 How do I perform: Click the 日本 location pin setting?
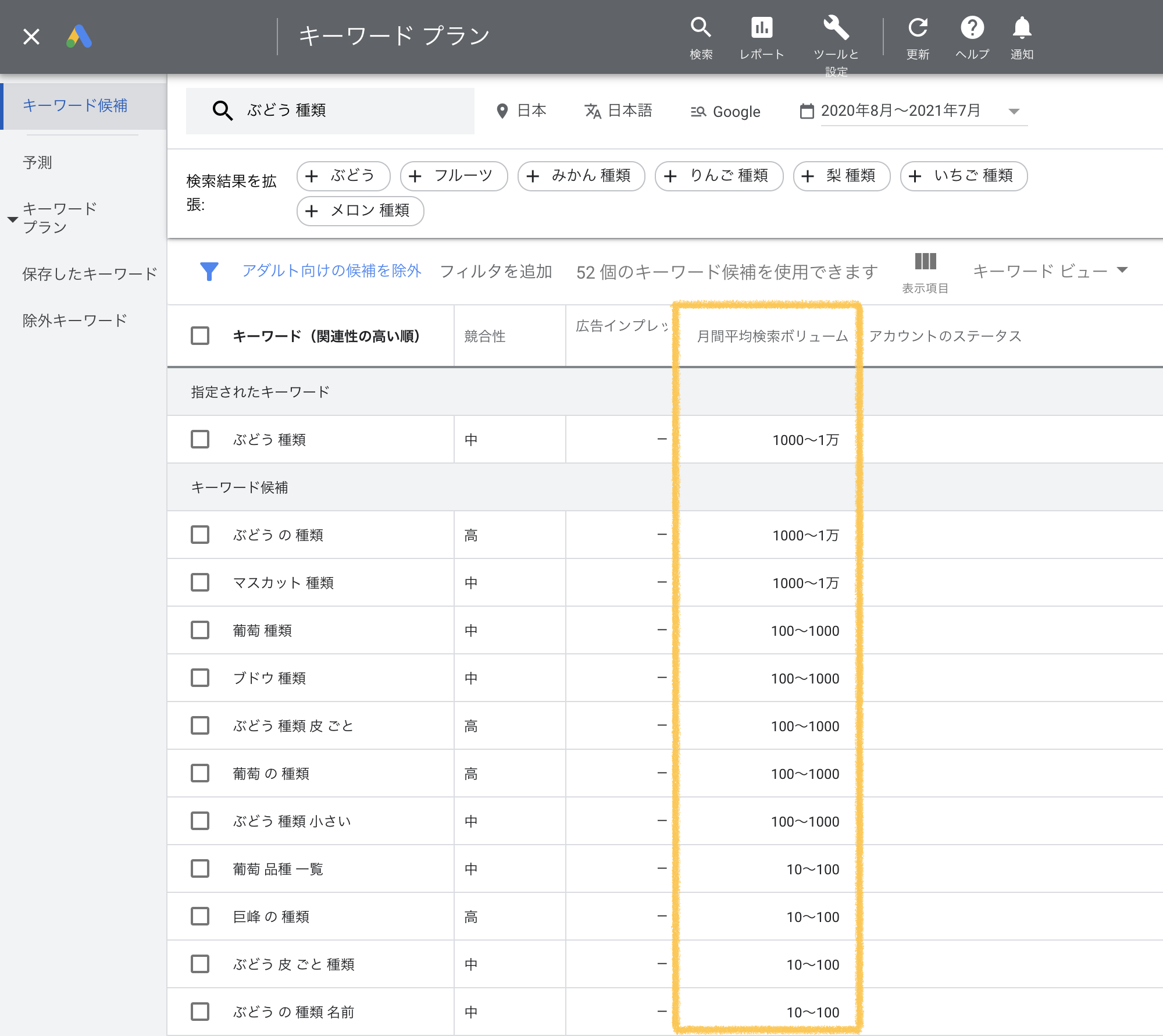[520, 111]
